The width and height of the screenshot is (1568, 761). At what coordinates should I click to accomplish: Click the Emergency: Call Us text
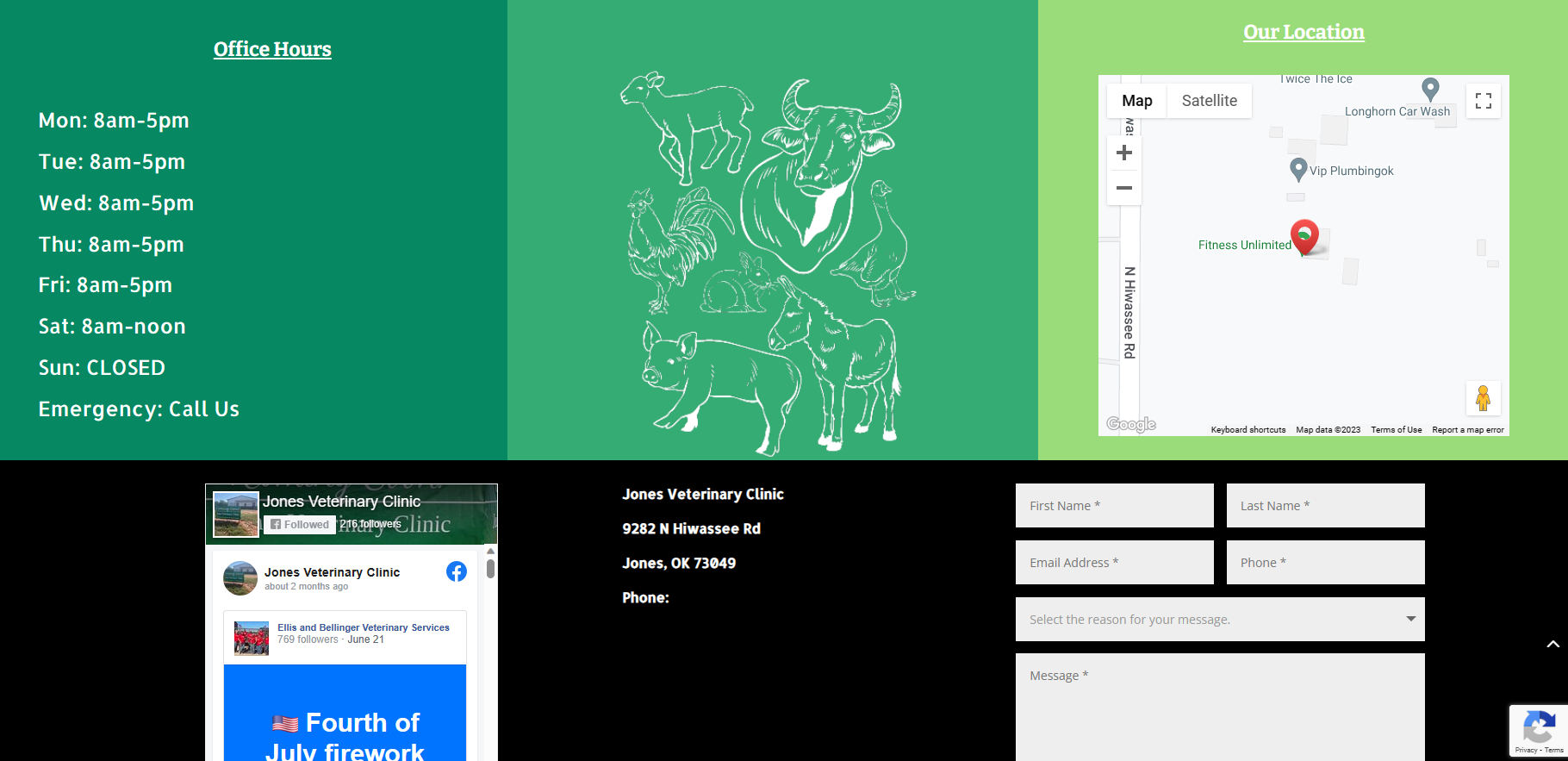click(x=139, y=409)
